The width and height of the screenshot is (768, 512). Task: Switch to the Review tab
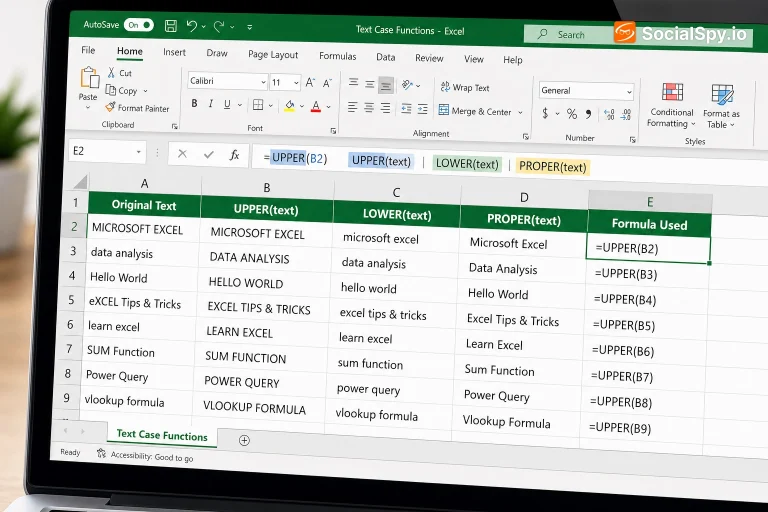(429, 58)
